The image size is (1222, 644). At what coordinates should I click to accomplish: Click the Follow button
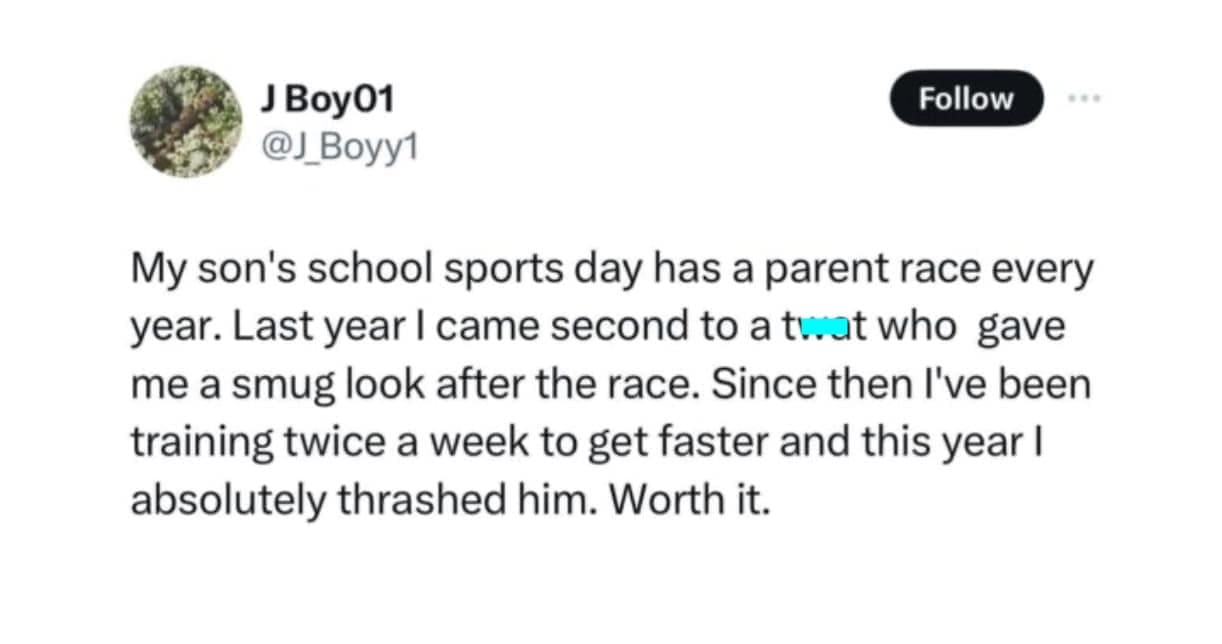point(965,98)
